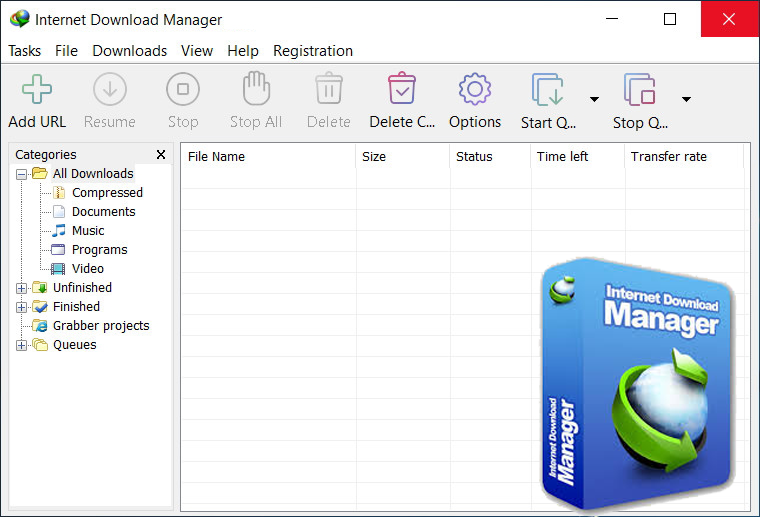Select the Video category label
Viewport: 760px width, 517px height.
88,268
